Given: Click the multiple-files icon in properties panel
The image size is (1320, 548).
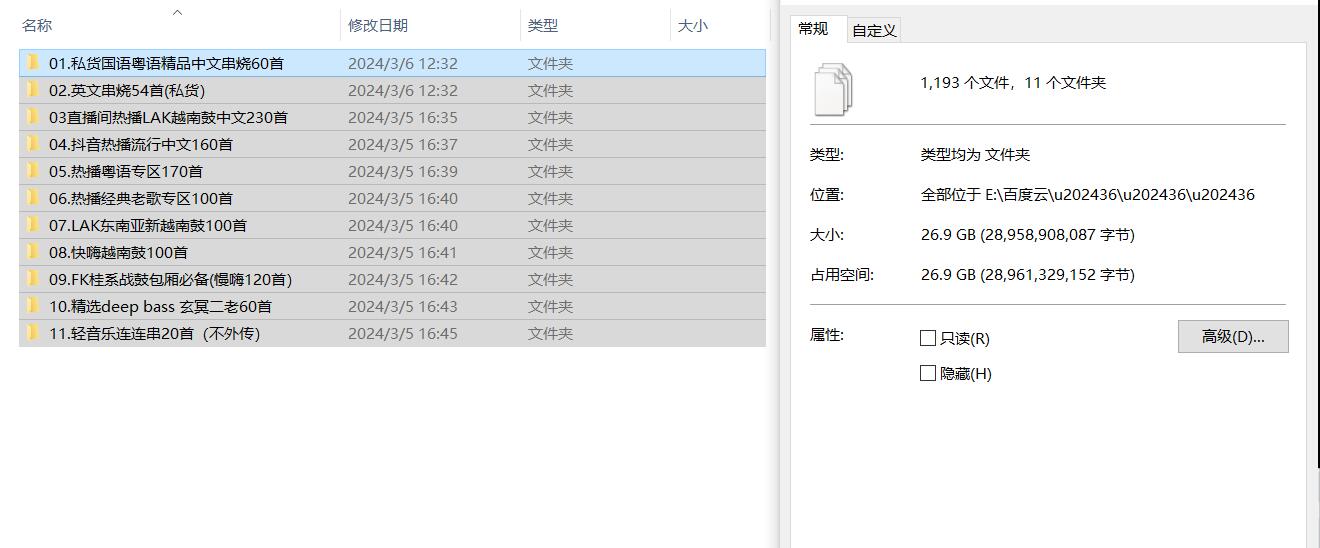Looking at the screenshot, I should (834, 88).
